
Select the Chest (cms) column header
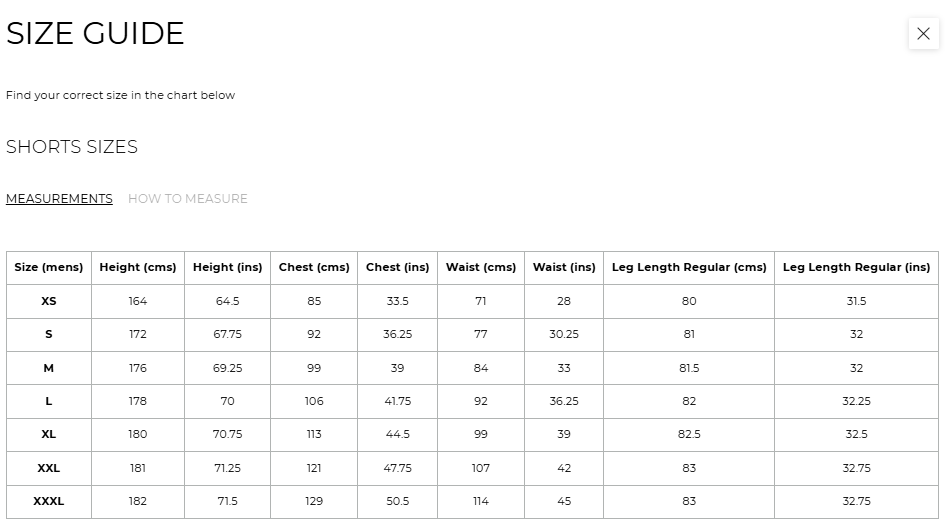pos(314,268)
